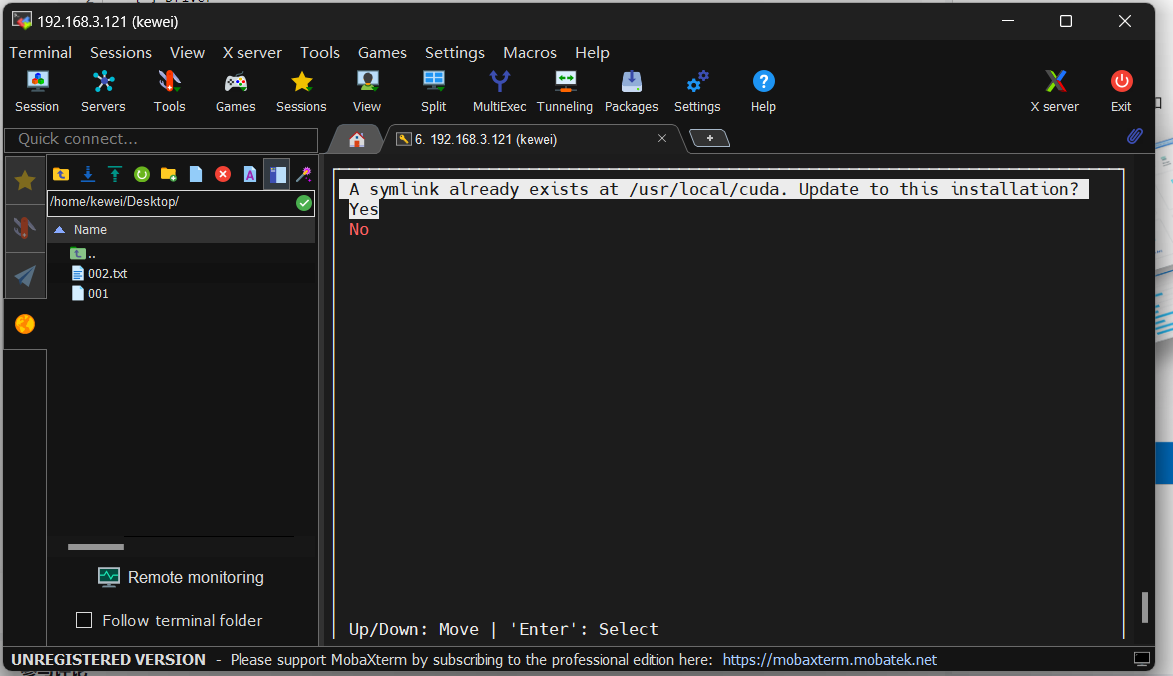Select No option in terminal prompt

359,230
